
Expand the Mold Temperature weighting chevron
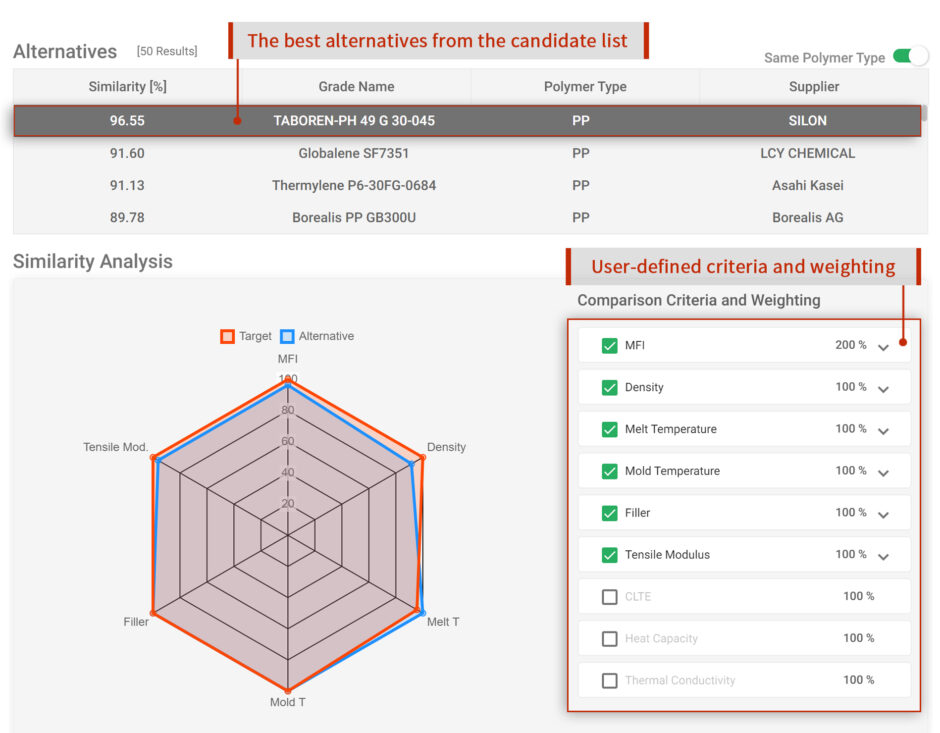883,473
